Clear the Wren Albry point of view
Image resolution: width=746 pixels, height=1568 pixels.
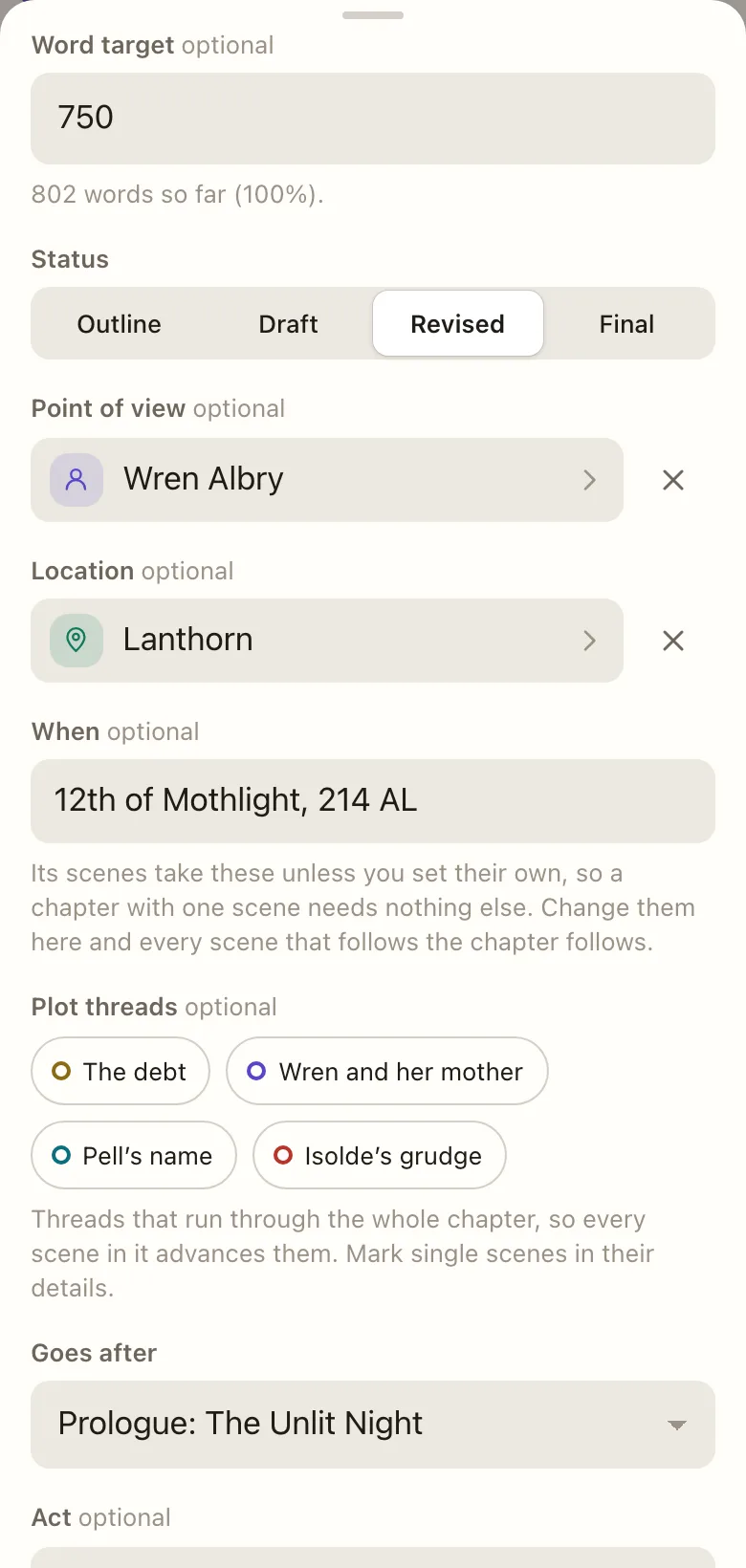point(673,480)
